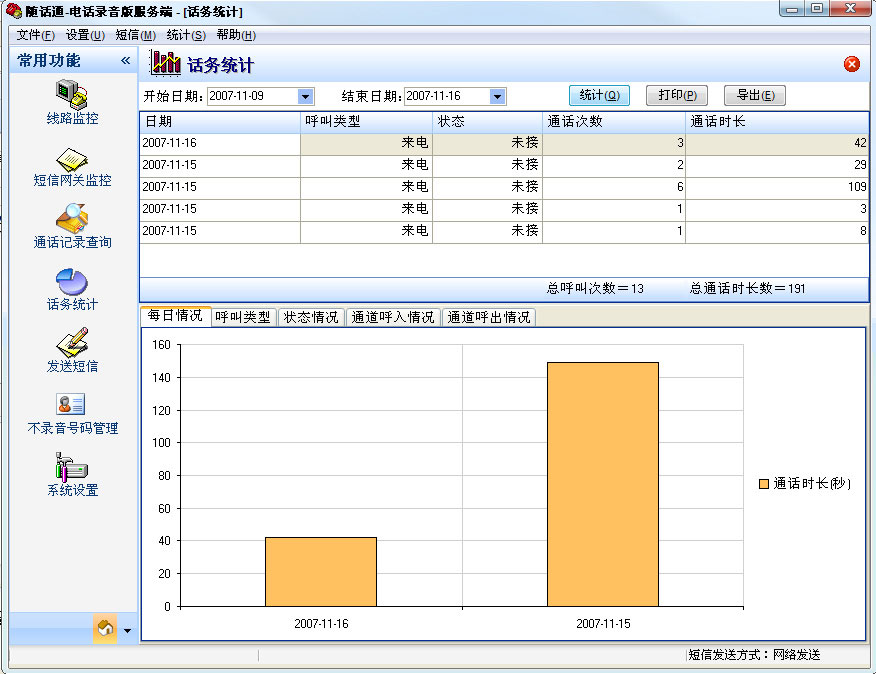Collapse the 常用功能 sidebar panel
The height and width of the screenshot is (674, 876).
pos(125,61)
